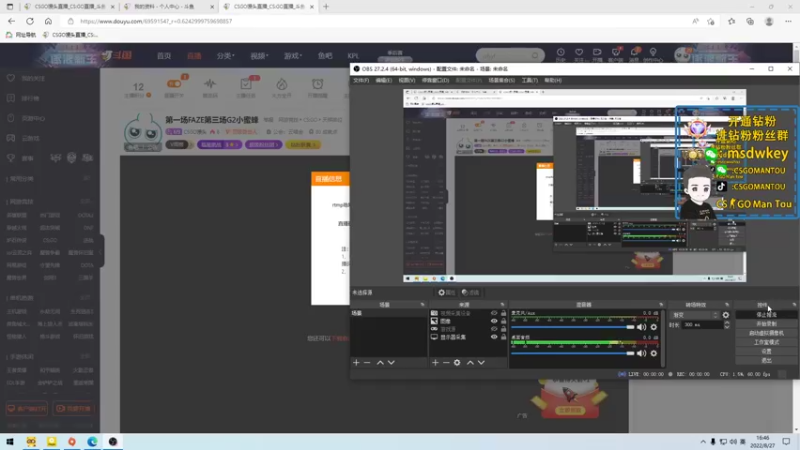Open Douyu 视频 video dropdown

pos(259,56)
